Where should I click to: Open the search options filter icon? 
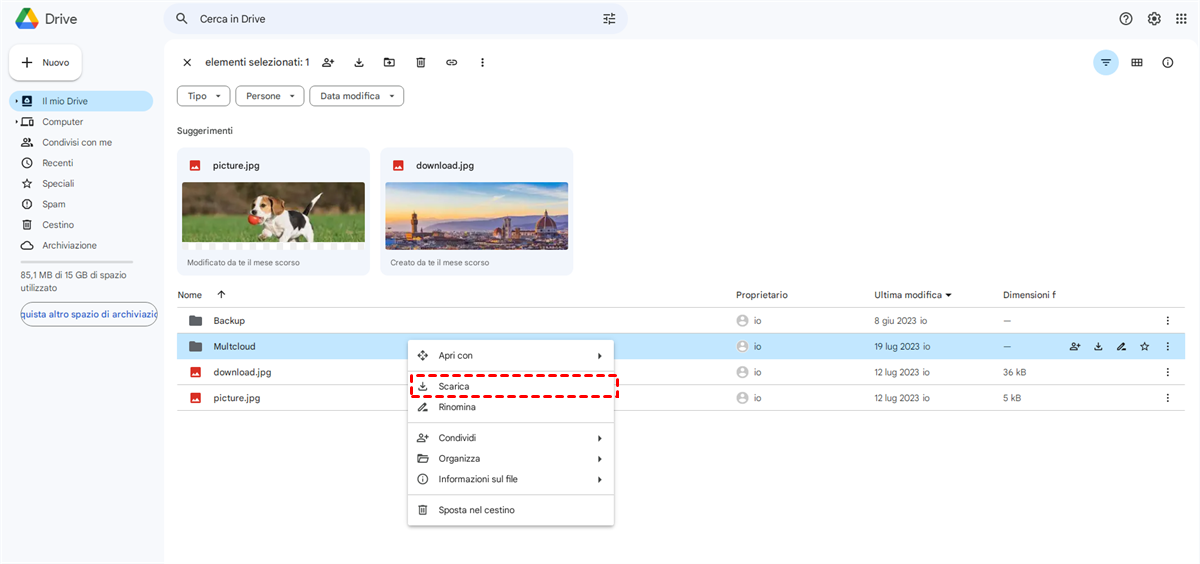(x=609, y=19)
